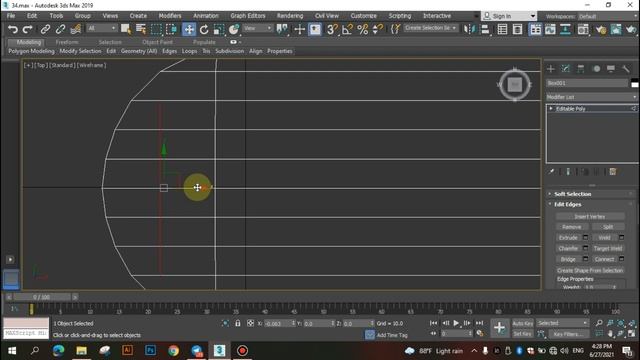Open the Selection Filter 'All' dropdown
The height and width of the screenshot is (360, 640).
[x=102, y=28]
